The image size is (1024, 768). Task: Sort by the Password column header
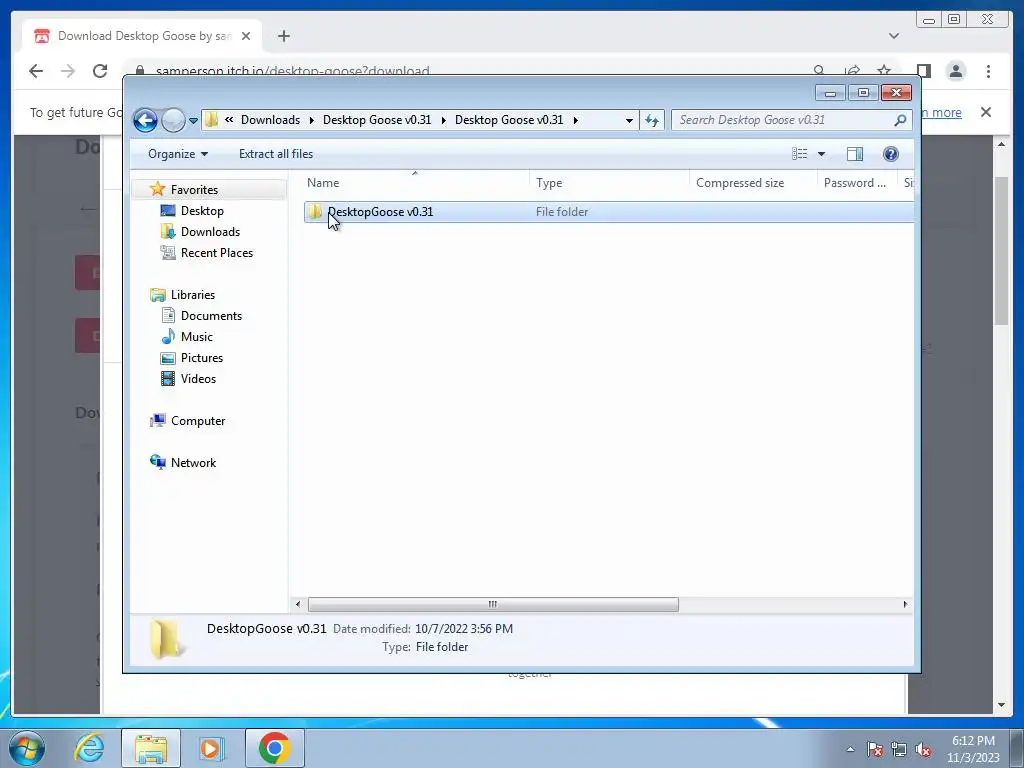point(857,183)
